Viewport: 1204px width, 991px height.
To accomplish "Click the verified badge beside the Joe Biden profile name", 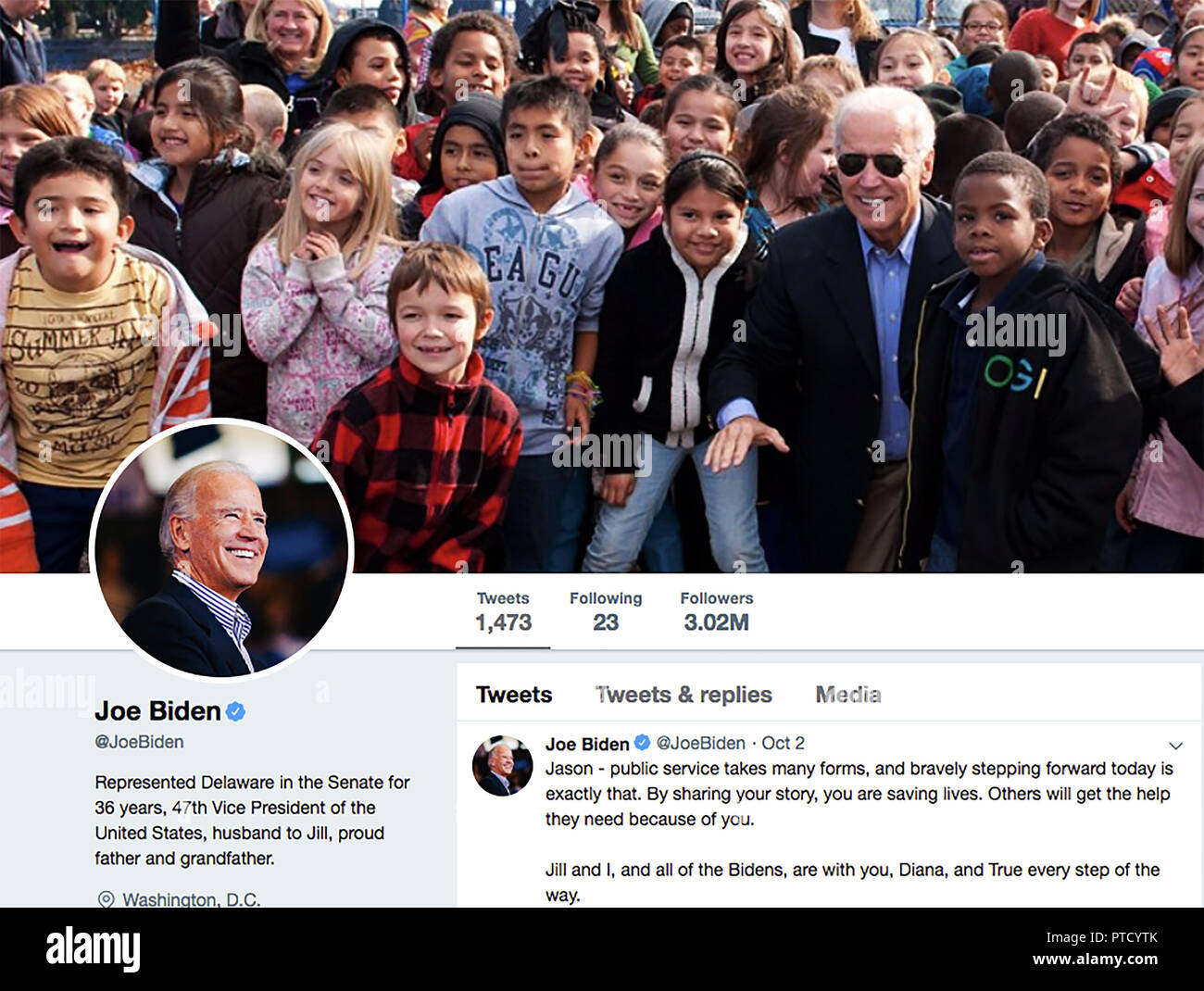I will tap(236, 711).
